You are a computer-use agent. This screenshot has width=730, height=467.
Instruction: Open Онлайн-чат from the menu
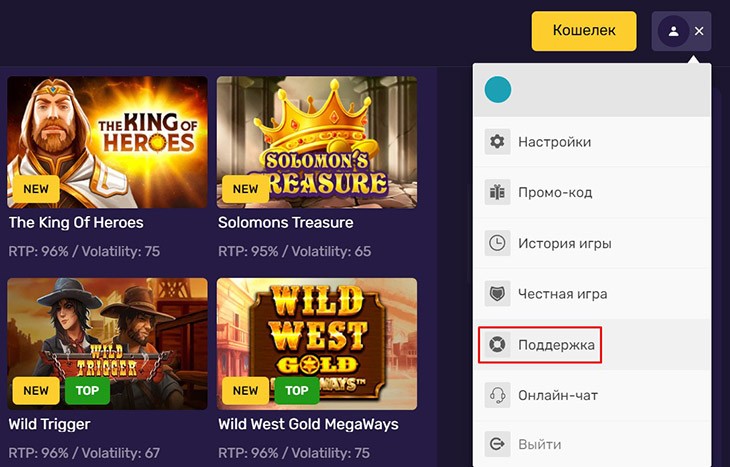(558, 395)
